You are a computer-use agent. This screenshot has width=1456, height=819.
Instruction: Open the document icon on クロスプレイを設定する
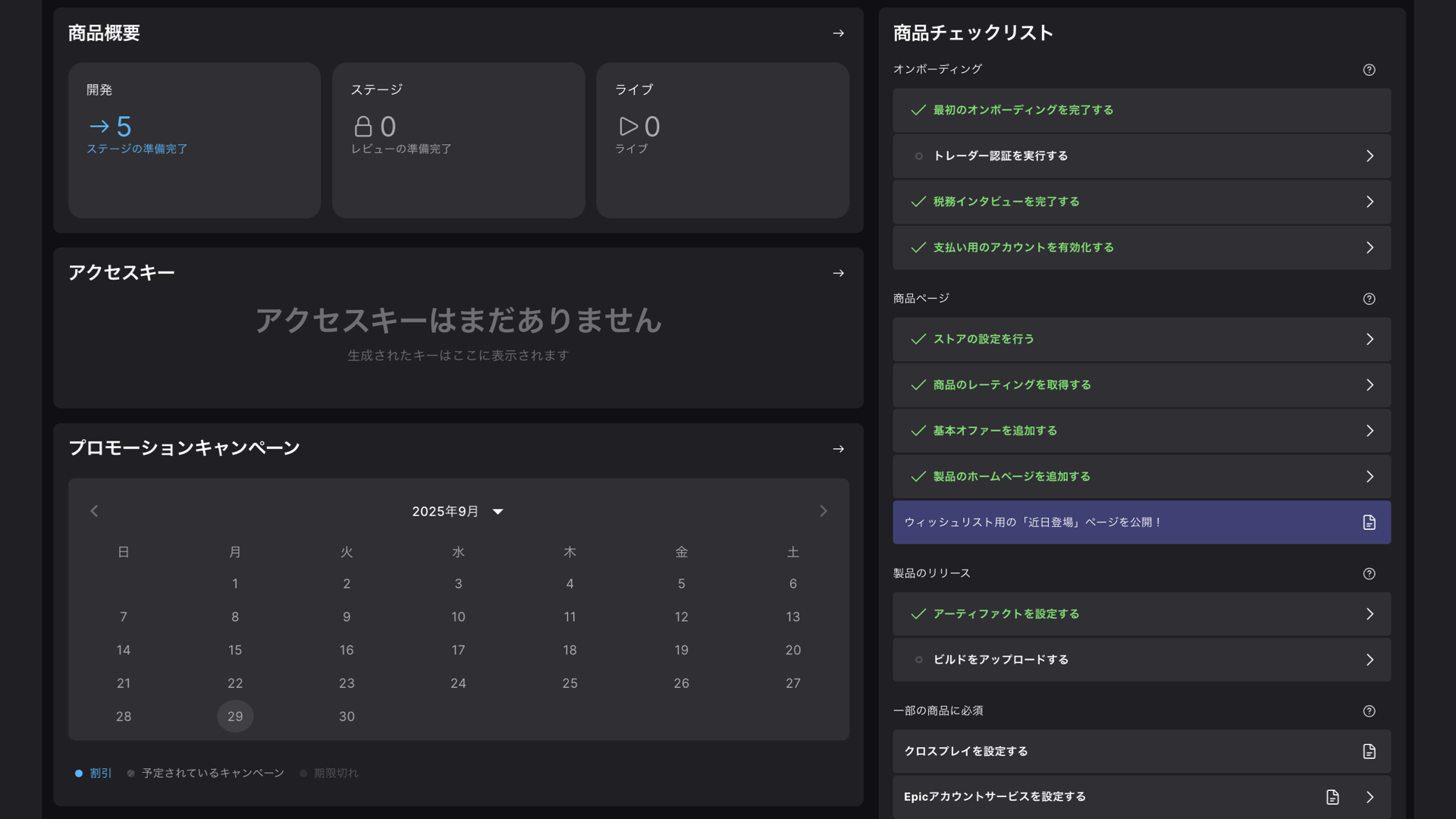point(1369,752)
